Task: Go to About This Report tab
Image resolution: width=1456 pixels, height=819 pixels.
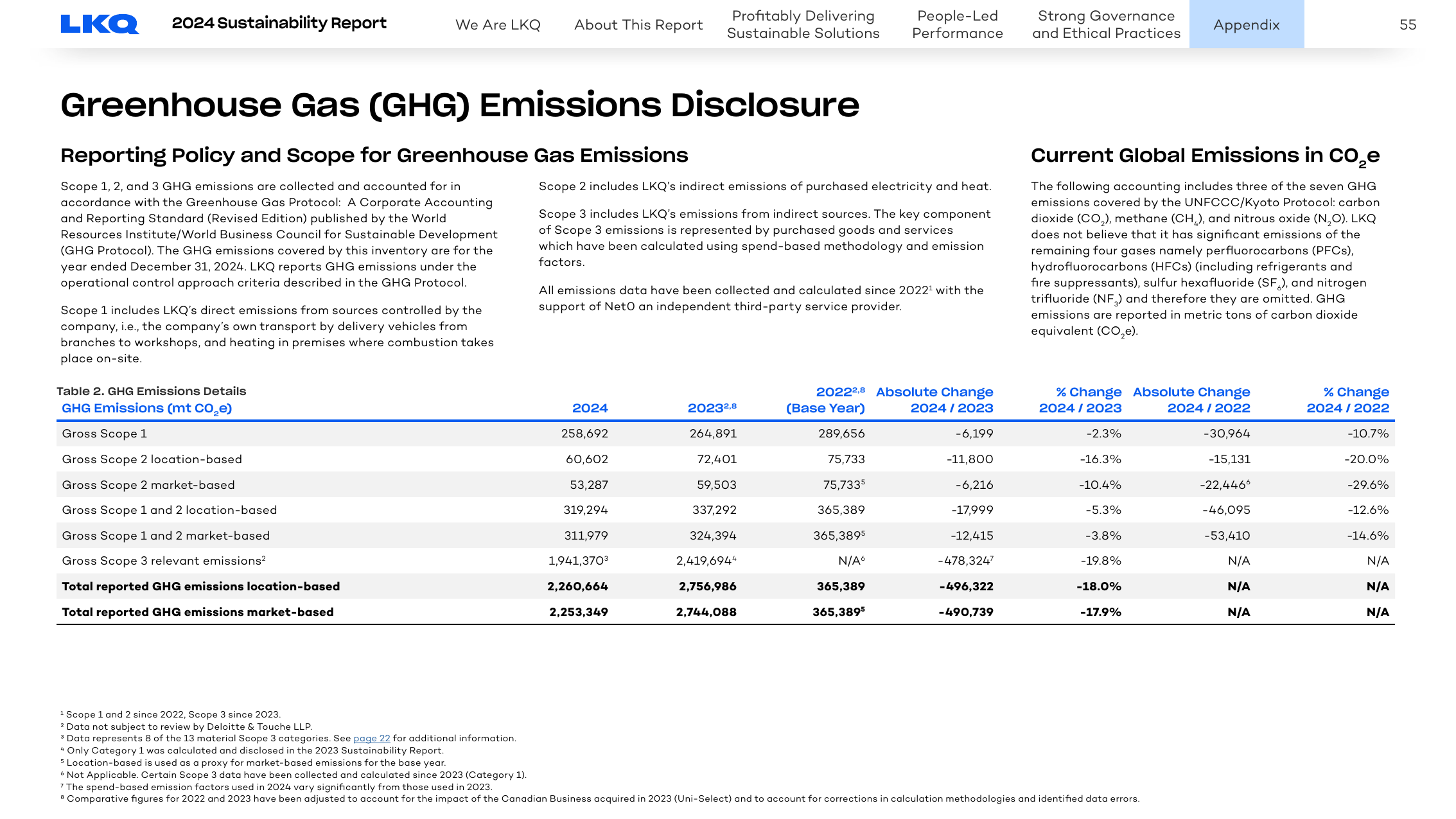Action: 638,24
